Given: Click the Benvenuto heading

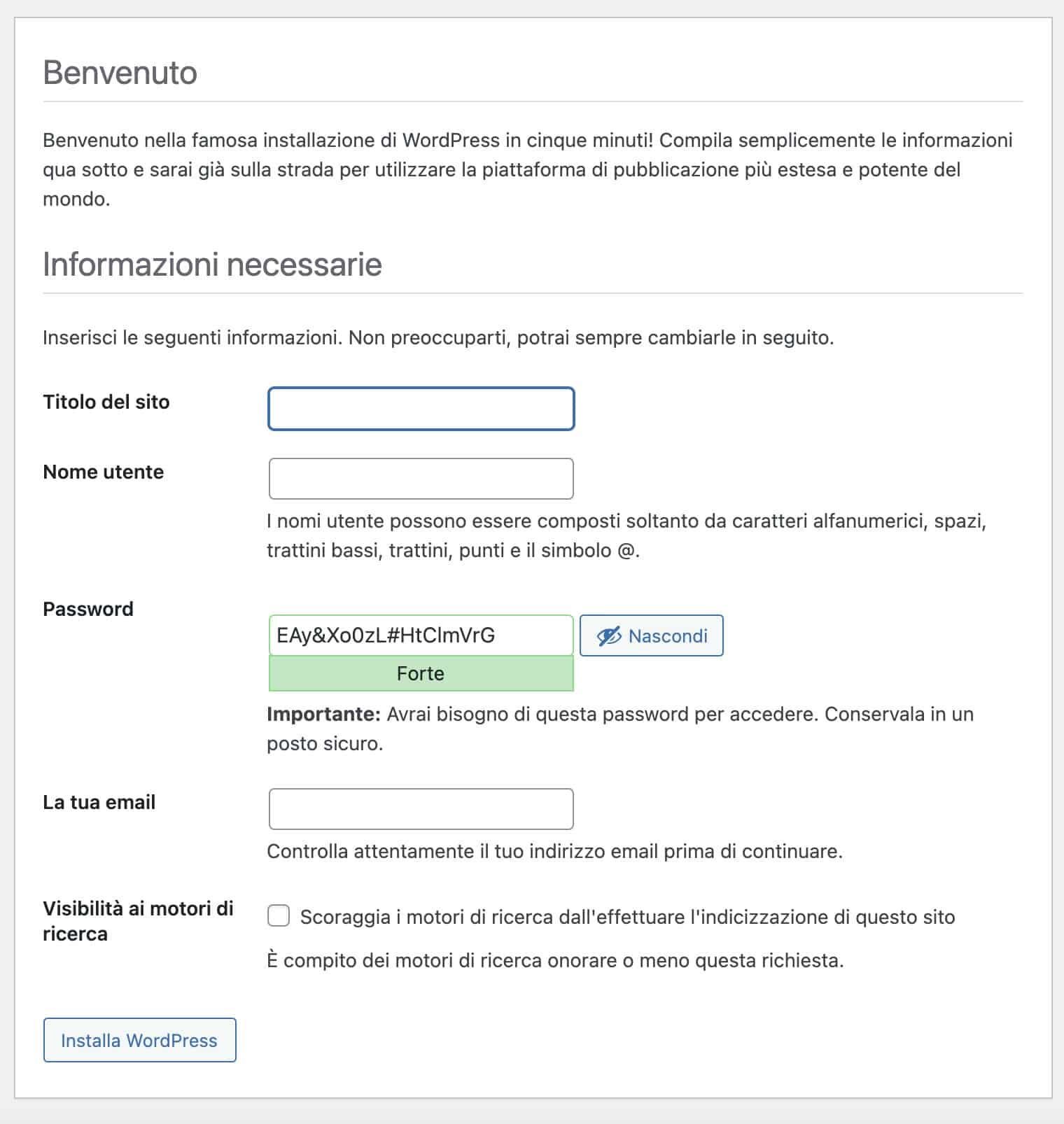Looking at the screenshot, I should (120, 71).
